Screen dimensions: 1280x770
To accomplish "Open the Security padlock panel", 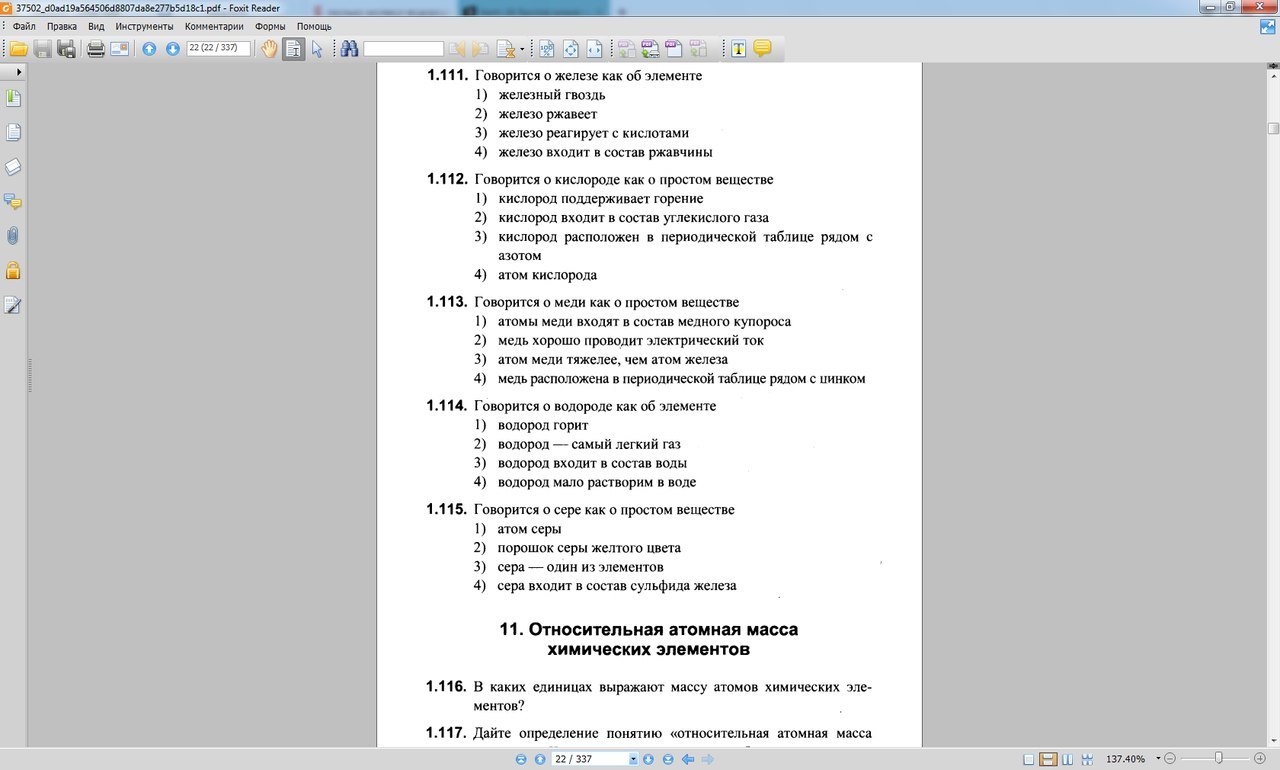I will point(13,270).
